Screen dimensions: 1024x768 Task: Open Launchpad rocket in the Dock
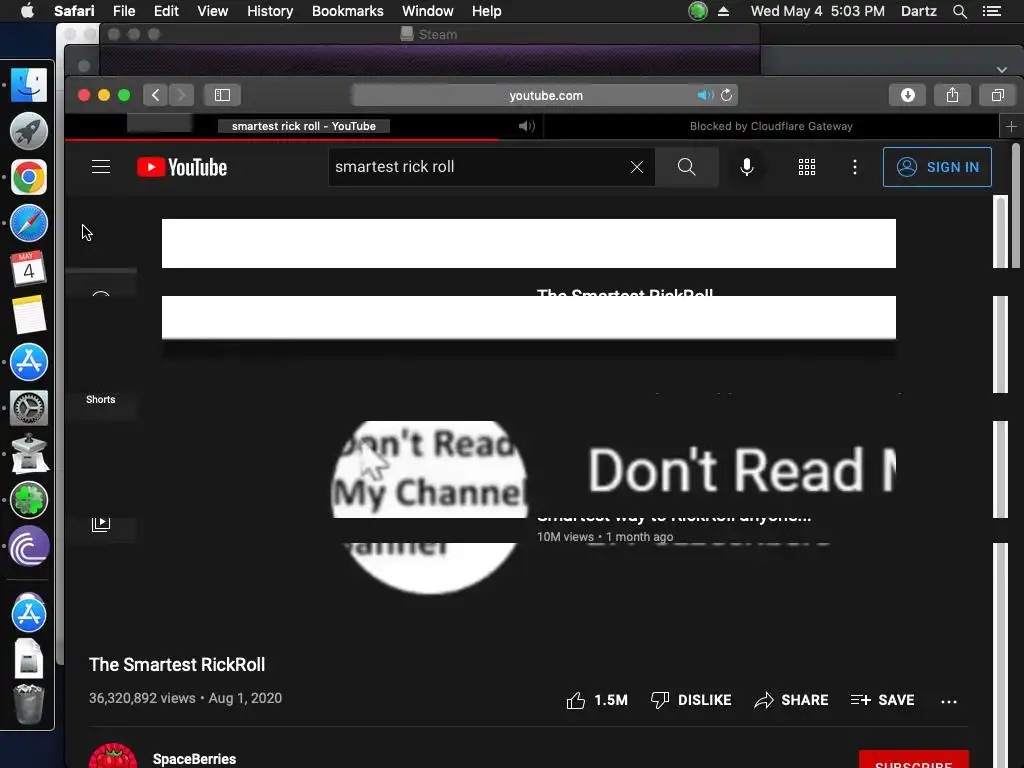point(29,131)
